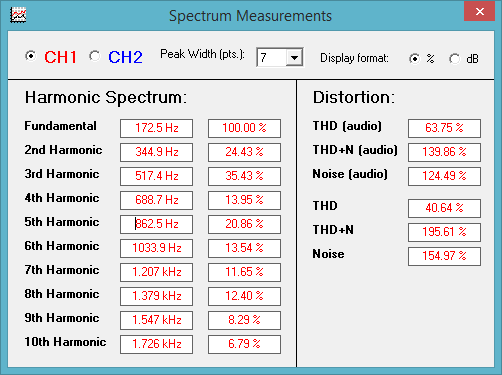Click the THD (audio) value 63.75 %
Screen dimensions: 502x375
(444, 128)
